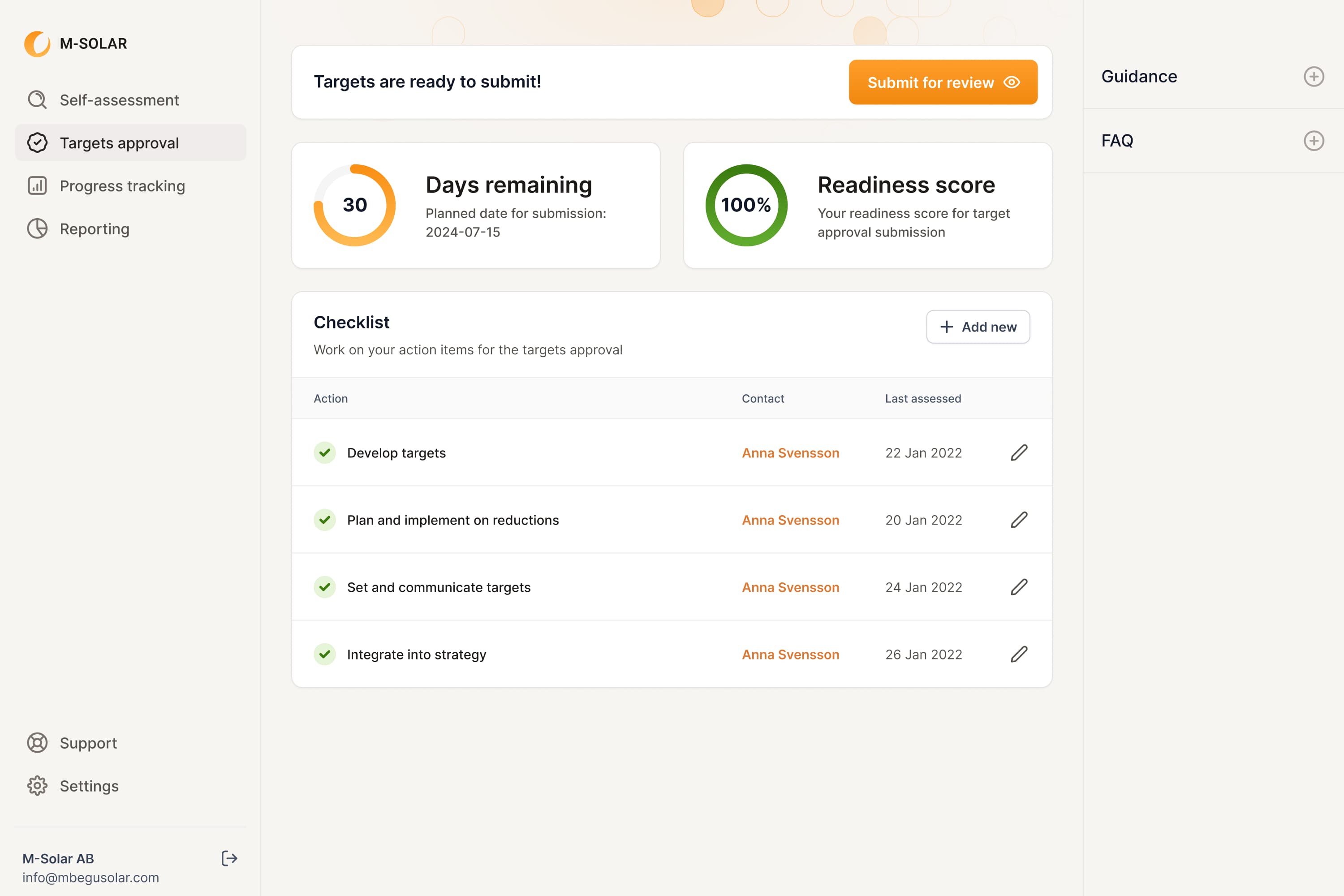Screen dimensions: 1344x896
Task: Click the logout icon beside M-Solar AB
Action: click(229, 858)
